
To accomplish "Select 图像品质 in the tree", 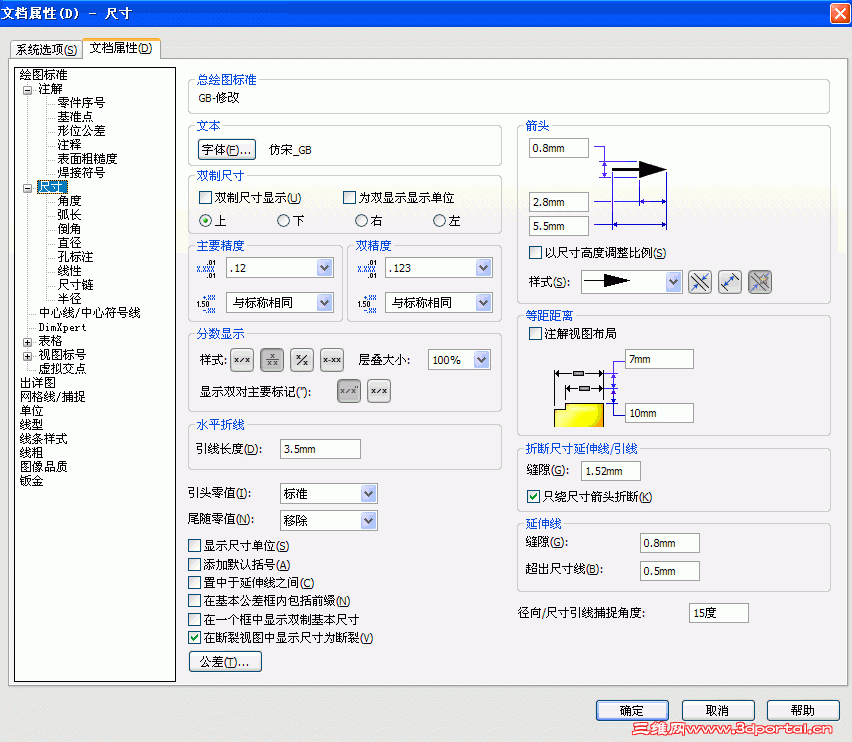I will coord(43,467).
